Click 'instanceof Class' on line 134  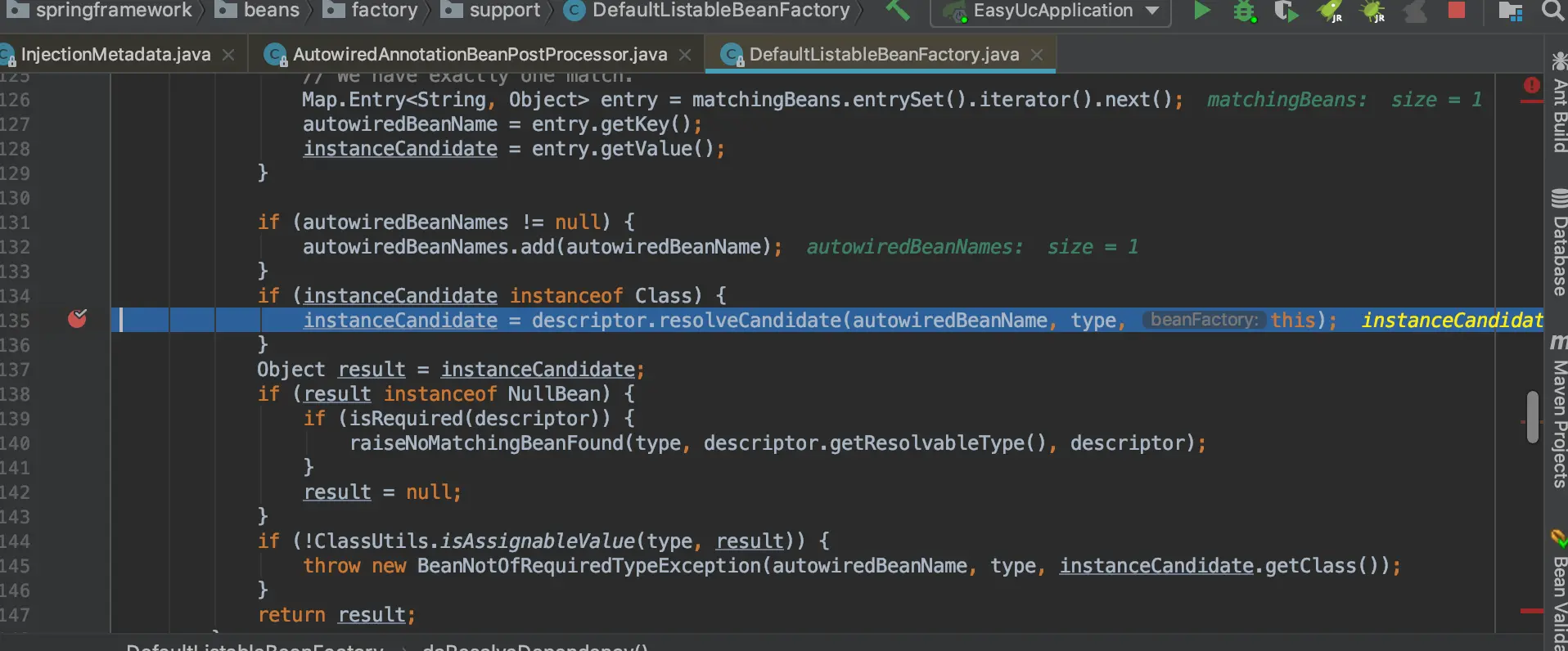(x=599, y=296)
